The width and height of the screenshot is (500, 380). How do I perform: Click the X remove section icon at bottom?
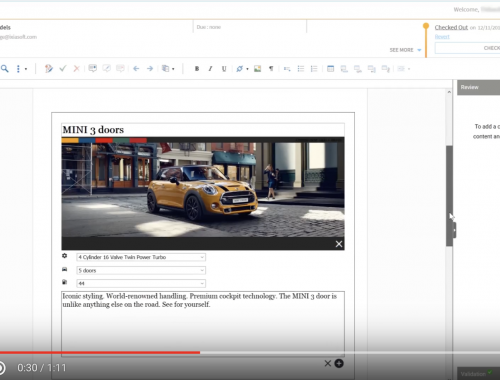click(x=328, y=363)
